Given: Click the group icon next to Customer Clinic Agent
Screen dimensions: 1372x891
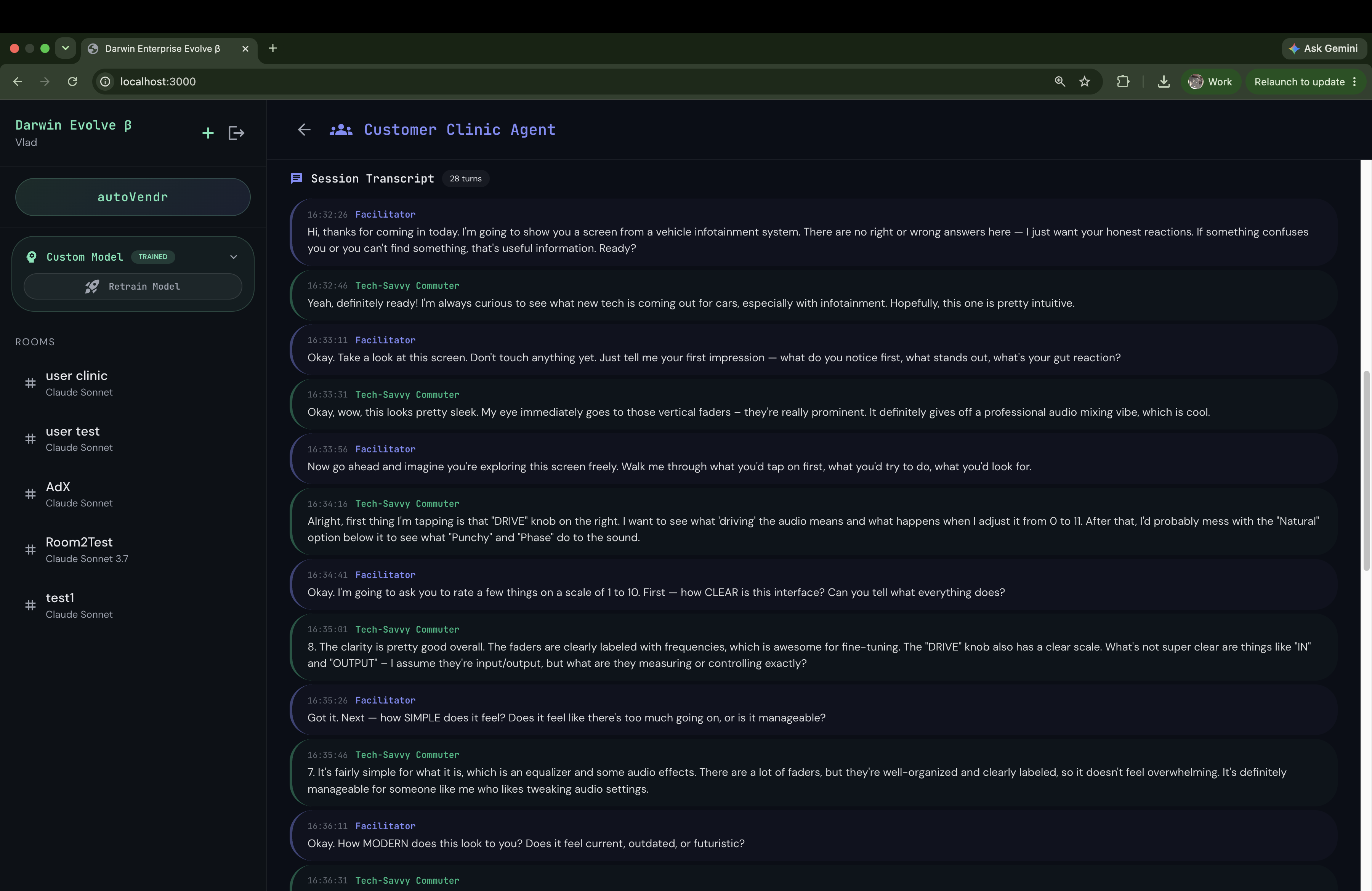Looking at the screenshot, I should pyautogui.click(x=341, y=130).
